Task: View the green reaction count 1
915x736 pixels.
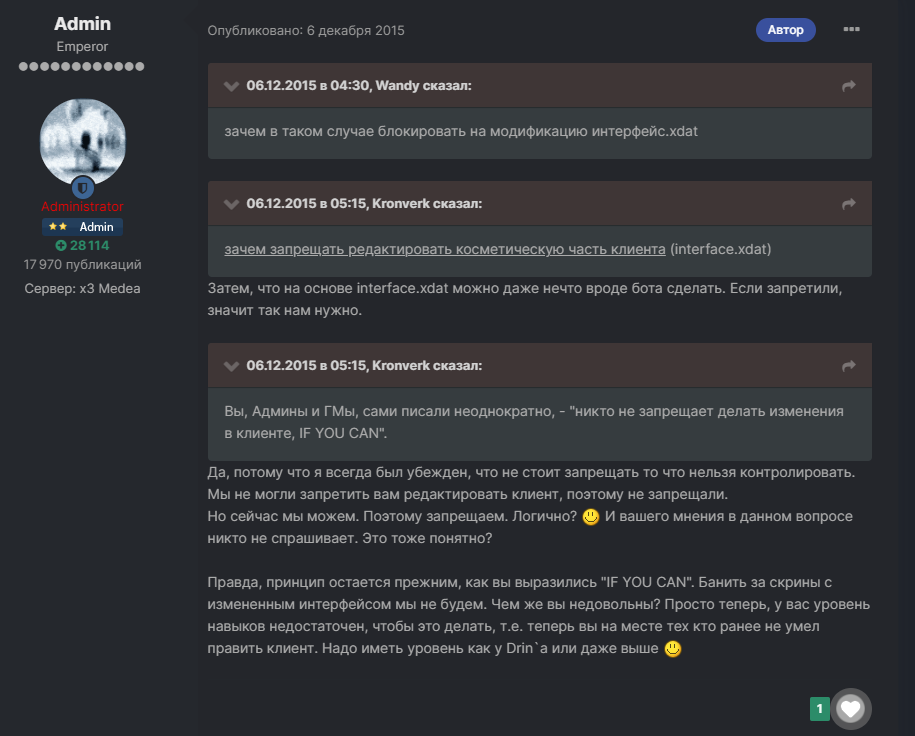Action: (819, 709)
